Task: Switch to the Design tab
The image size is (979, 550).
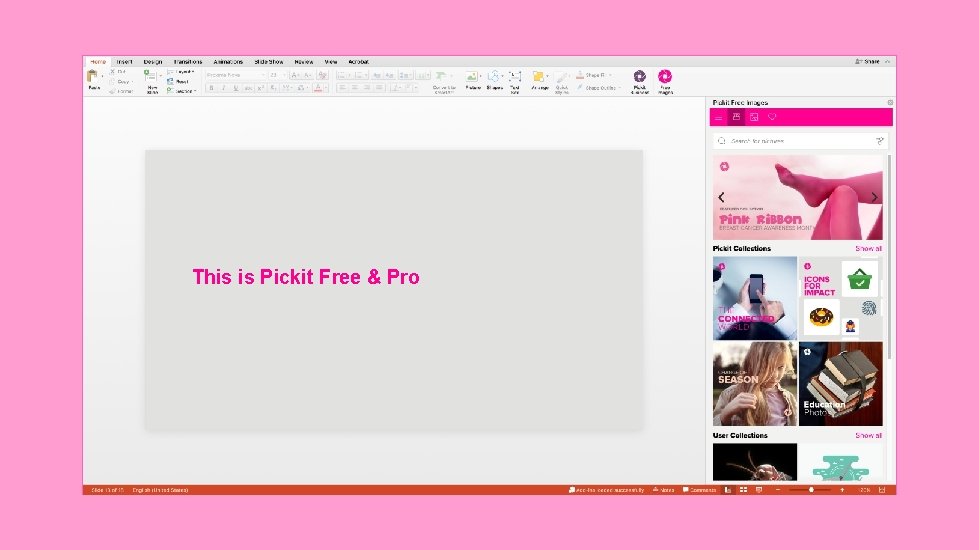Action: [153, 62]
